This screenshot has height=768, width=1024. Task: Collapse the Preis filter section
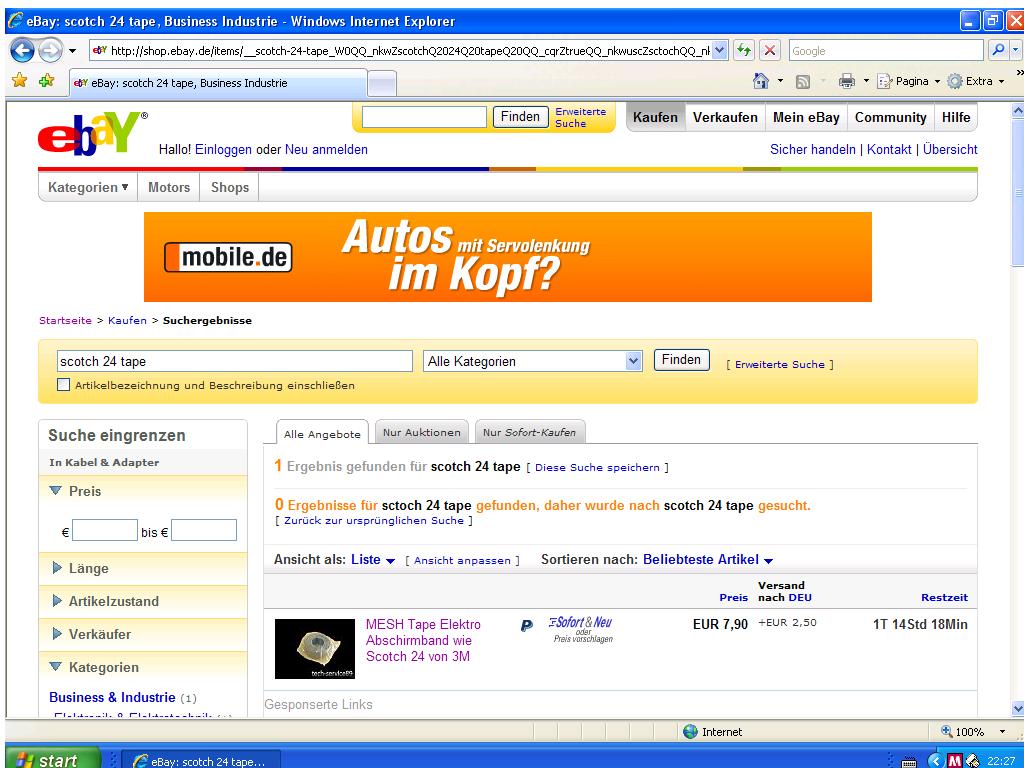point(56,491)
